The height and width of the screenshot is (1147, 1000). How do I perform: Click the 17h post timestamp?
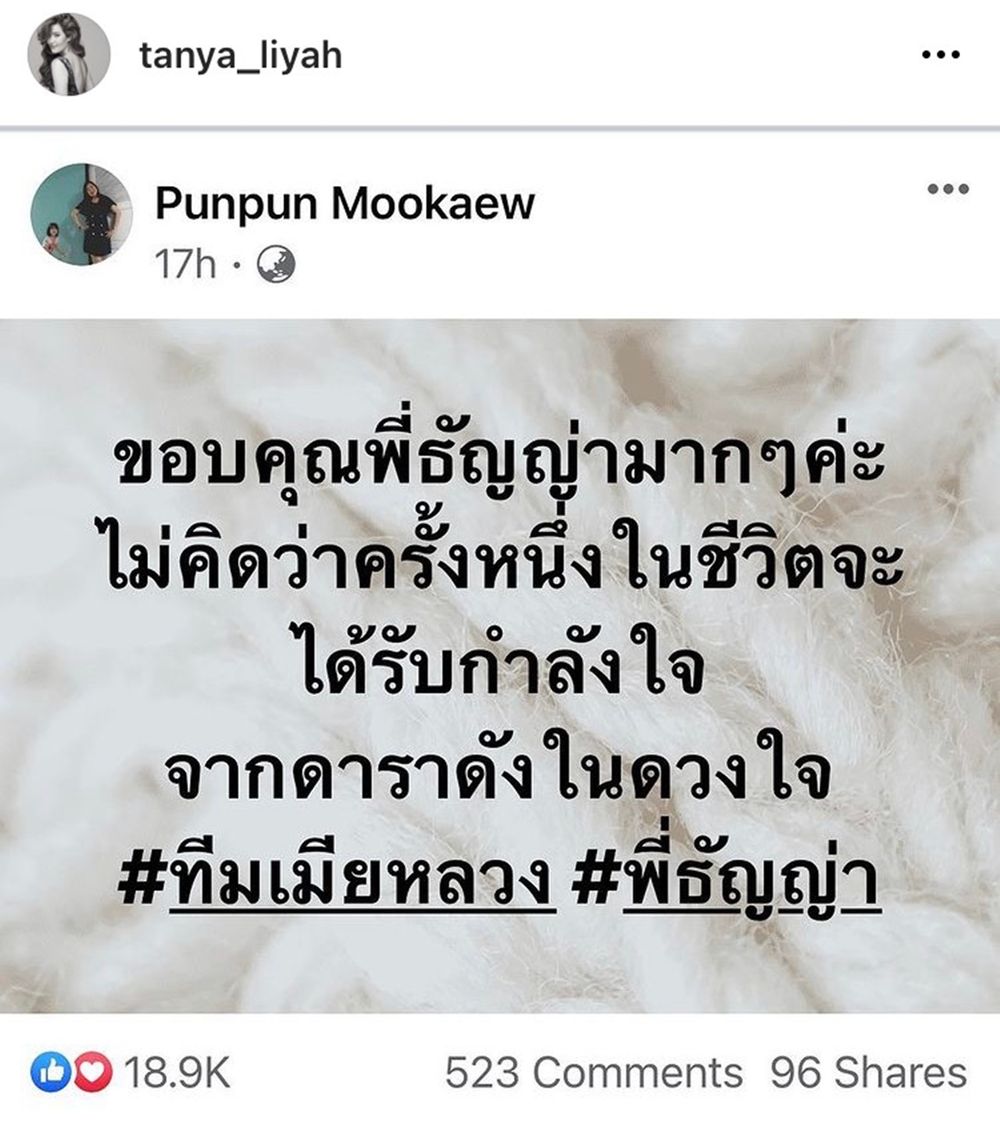pyautogui.click(x=186, y=263)
